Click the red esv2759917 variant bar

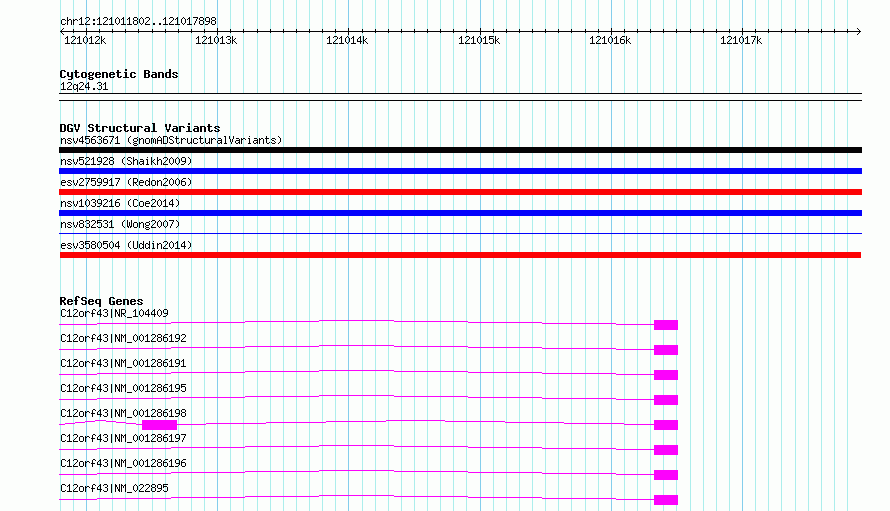pos(460,192)
